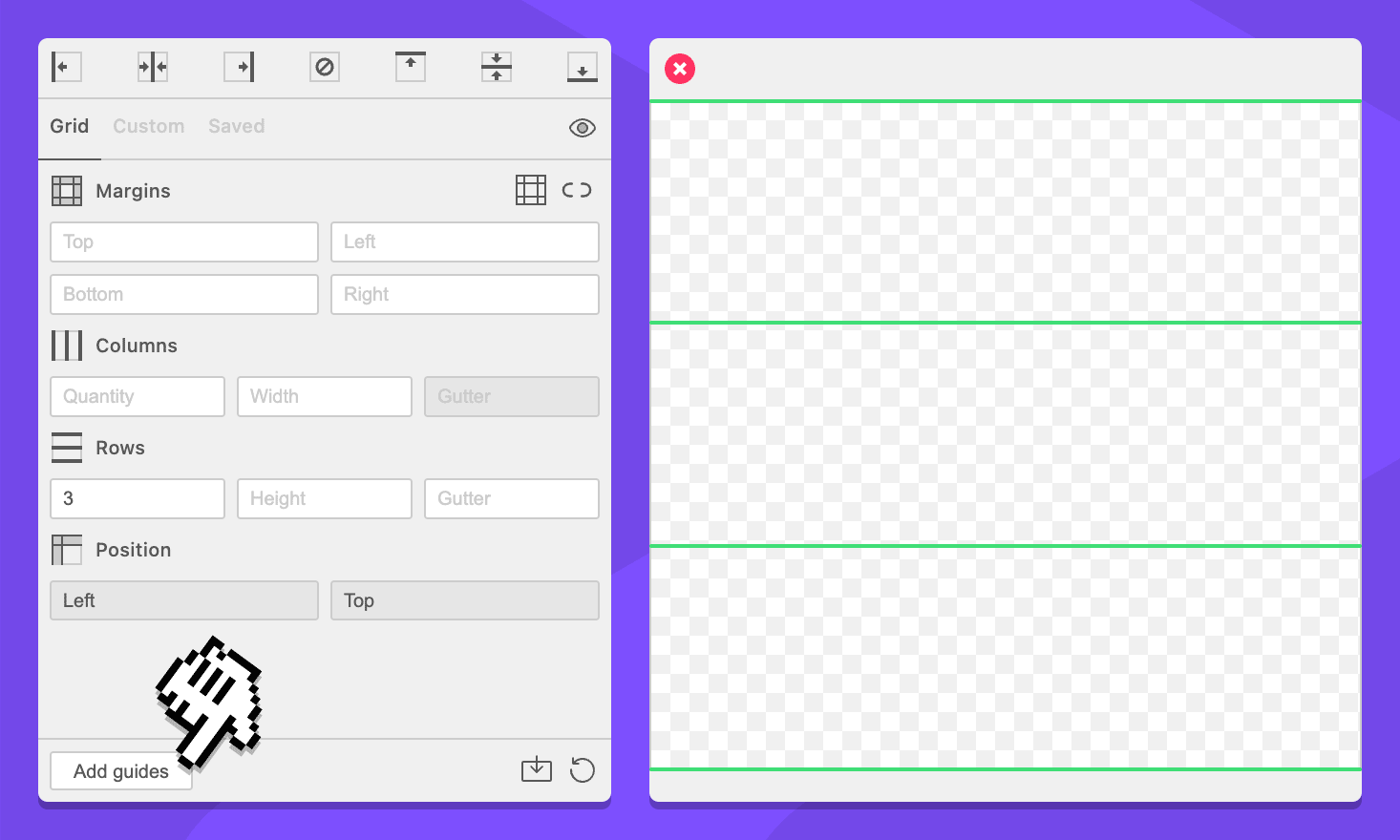Focus the Columns Width field
Viewport: 1400px width, 840px height.
(325, 396)
